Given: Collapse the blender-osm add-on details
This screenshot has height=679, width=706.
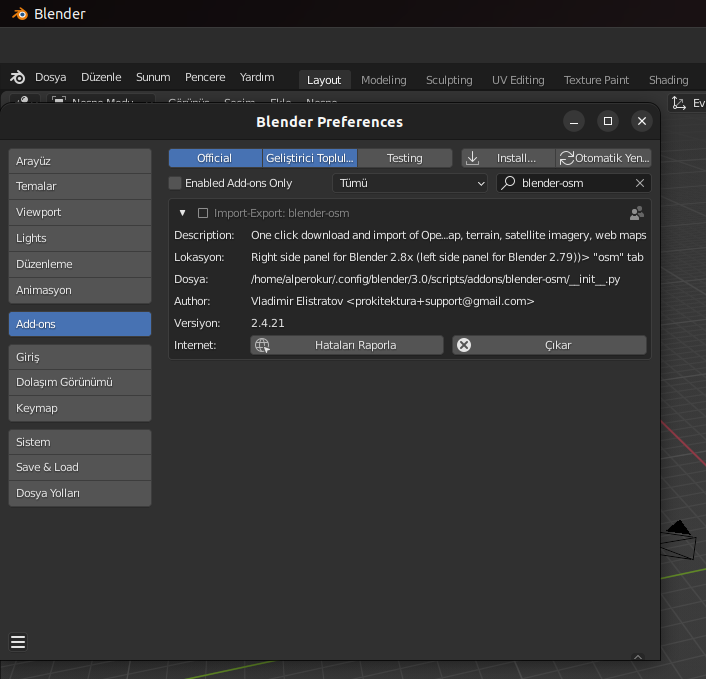Looking at the screenshot, I should 182,213.
